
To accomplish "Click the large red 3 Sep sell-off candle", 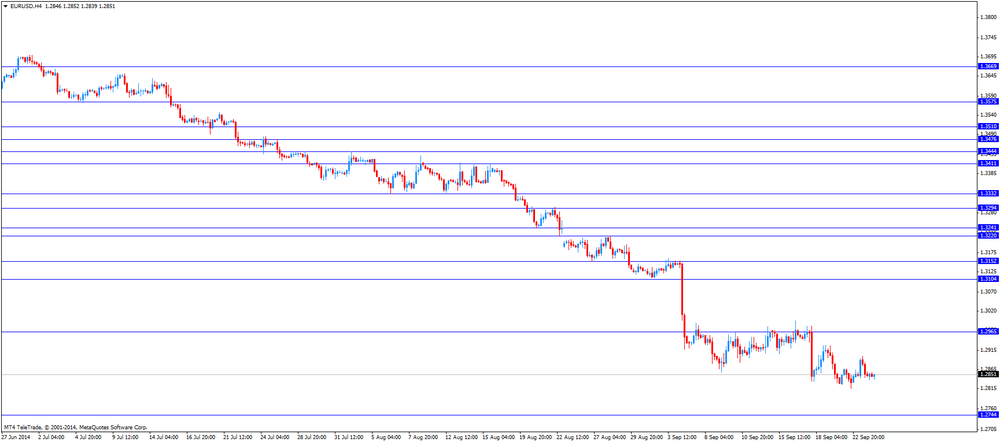I will click(x=682, y=289).
